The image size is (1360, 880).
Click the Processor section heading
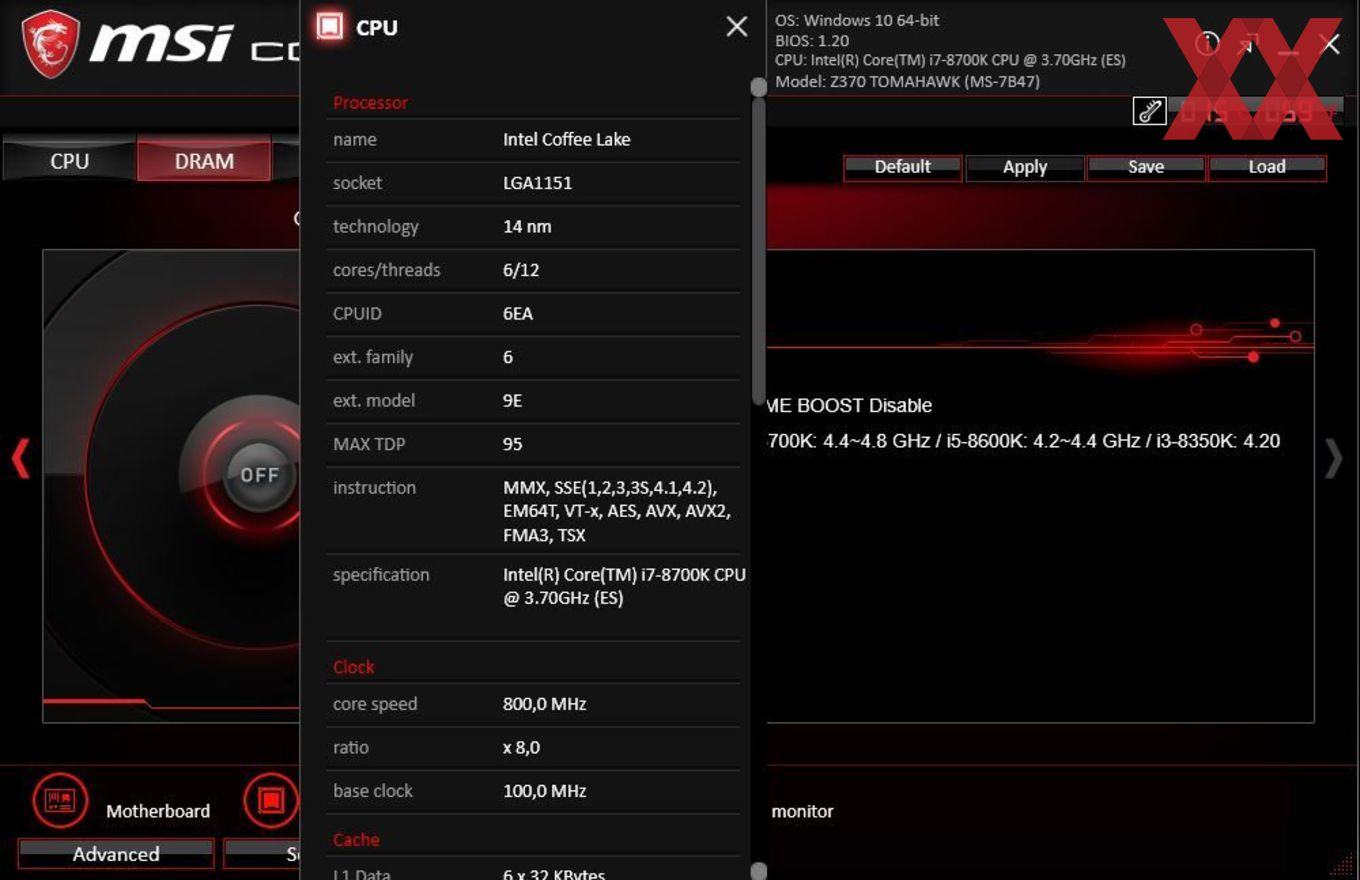point(370,102)
